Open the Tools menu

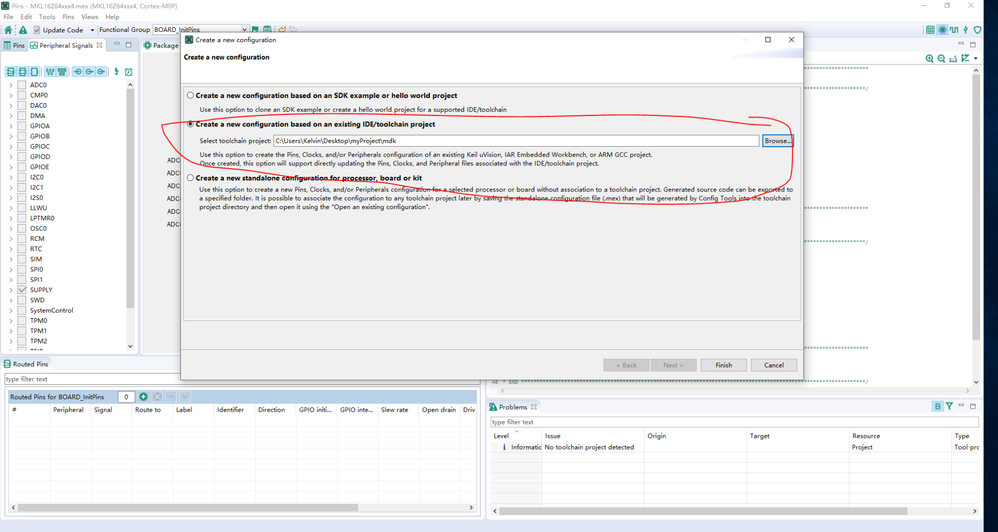tap(47, 17)
